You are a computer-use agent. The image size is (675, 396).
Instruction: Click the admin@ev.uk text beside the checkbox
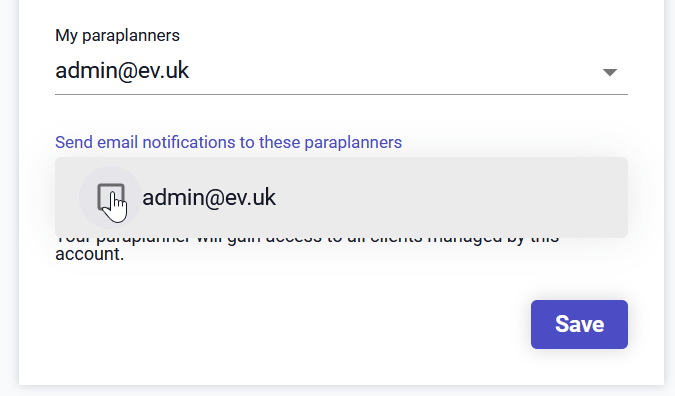[x=209, y=198]
